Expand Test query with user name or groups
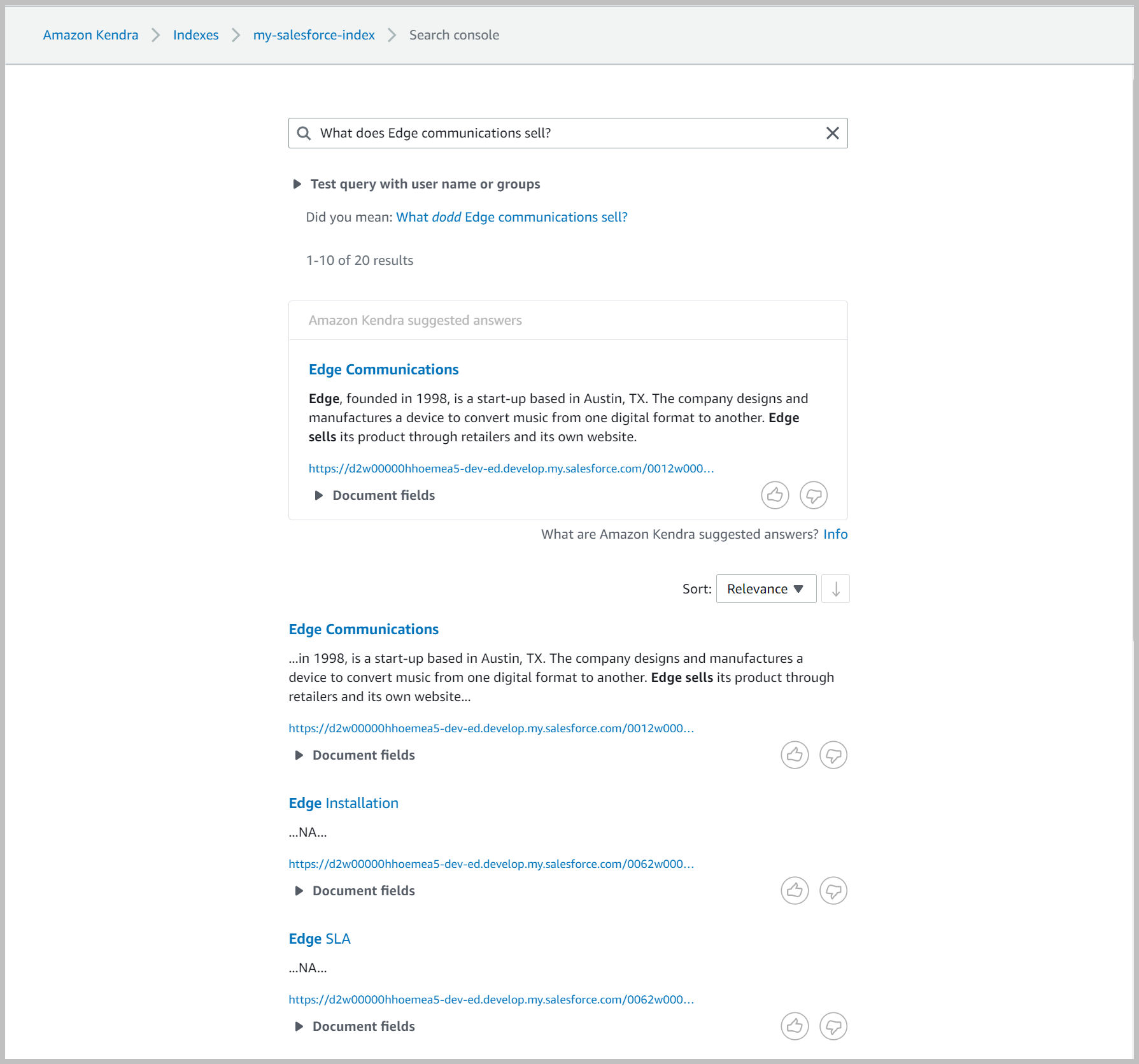Image resolution: width=1139 pixels, height=1064 pixels. pos(416,184)
